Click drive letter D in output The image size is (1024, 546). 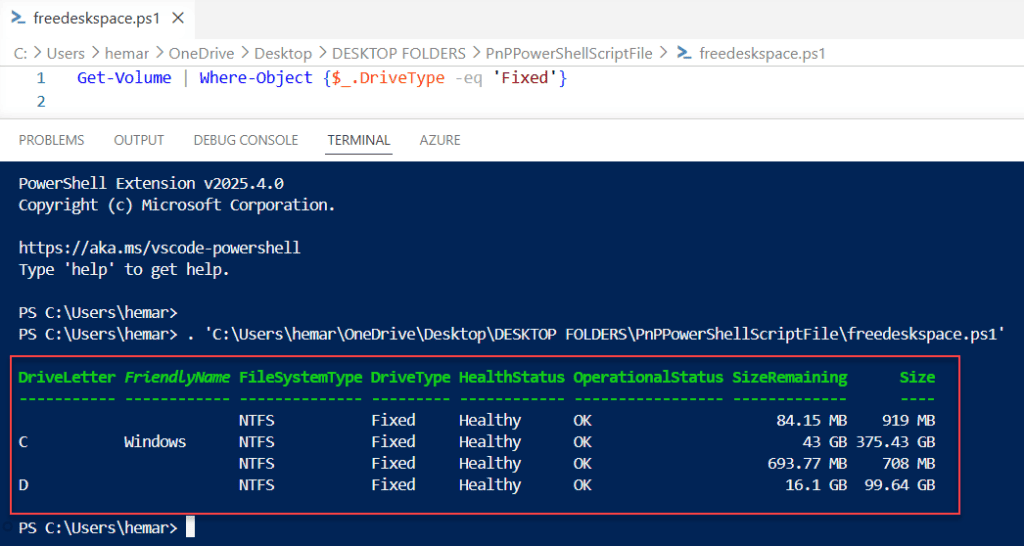coord(23,485)
